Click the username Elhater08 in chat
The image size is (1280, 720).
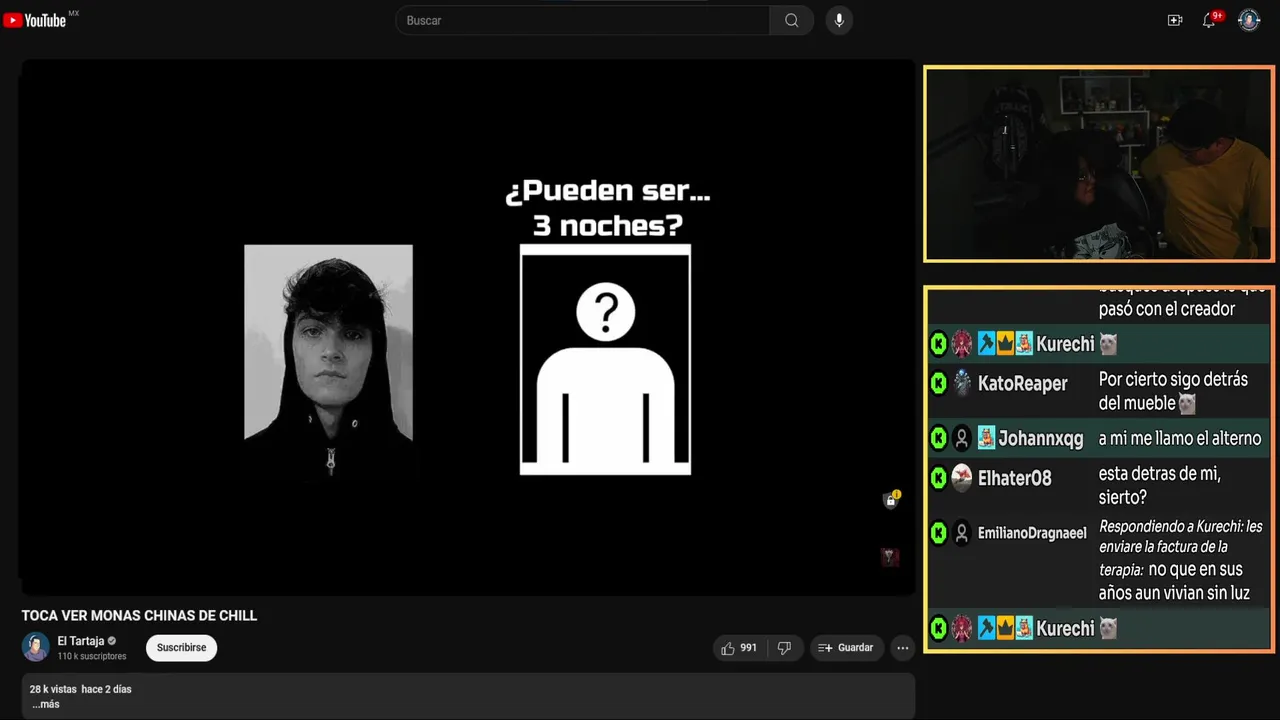point(1014,478)
